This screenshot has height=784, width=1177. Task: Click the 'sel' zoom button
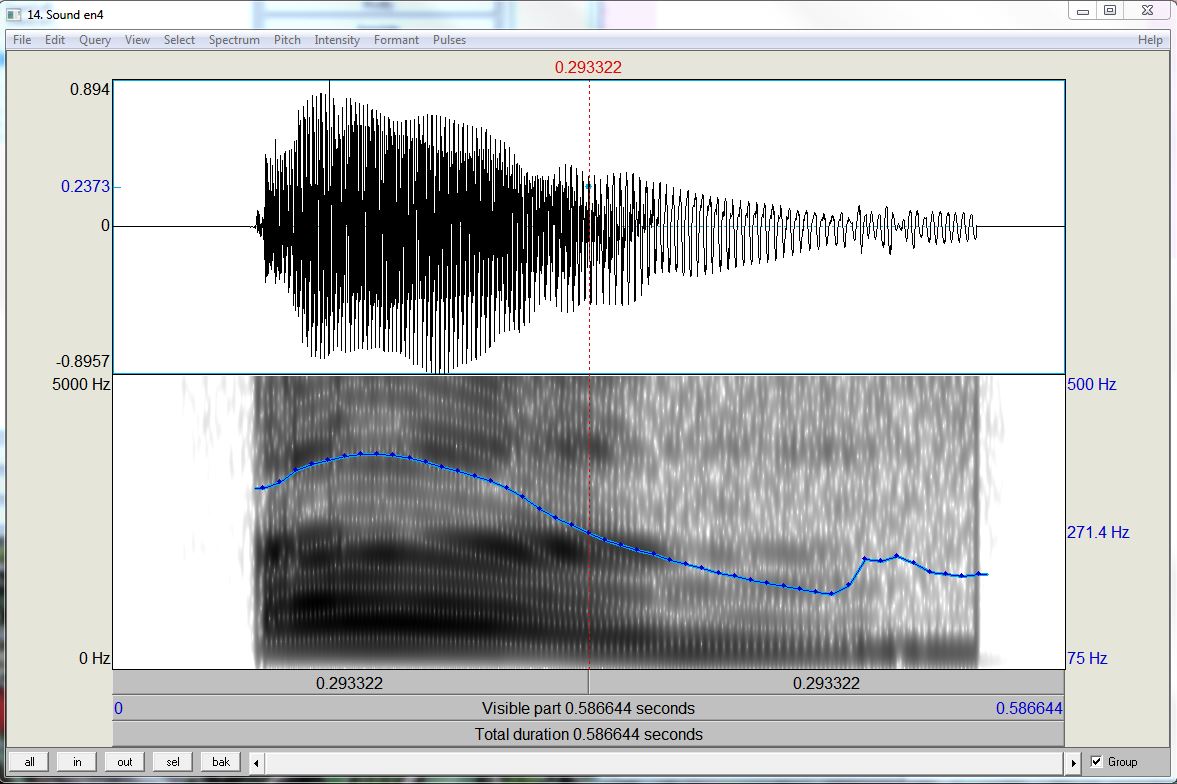pos(173,761)
